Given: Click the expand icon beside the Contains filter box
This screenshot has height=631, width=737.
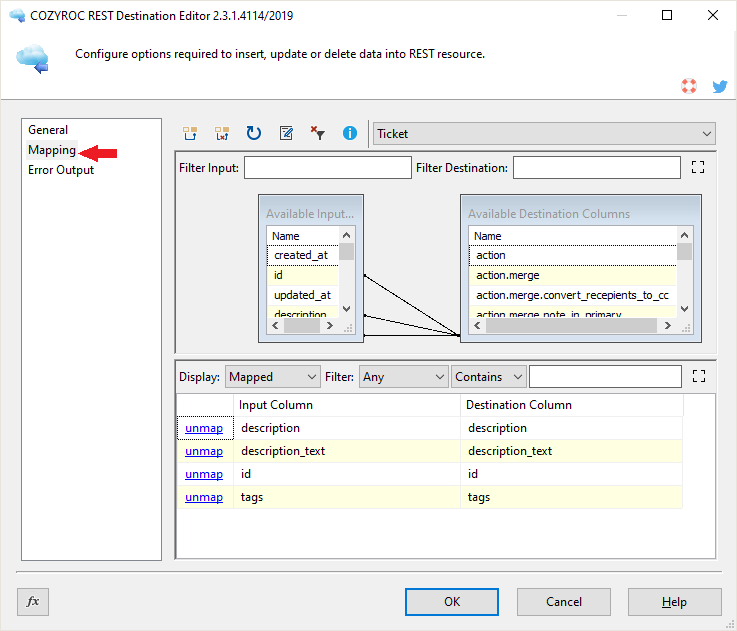Looking at the screenshot, I should tap(698, 377).
